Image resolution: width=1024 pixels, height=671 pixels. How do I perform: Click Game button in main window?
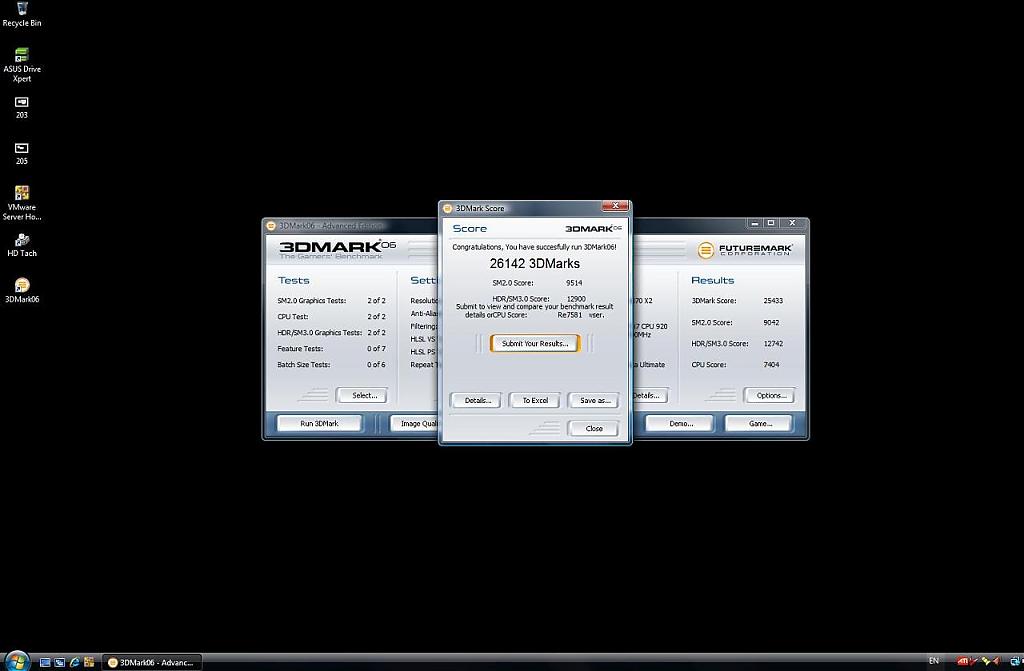[x=760, y=423]
